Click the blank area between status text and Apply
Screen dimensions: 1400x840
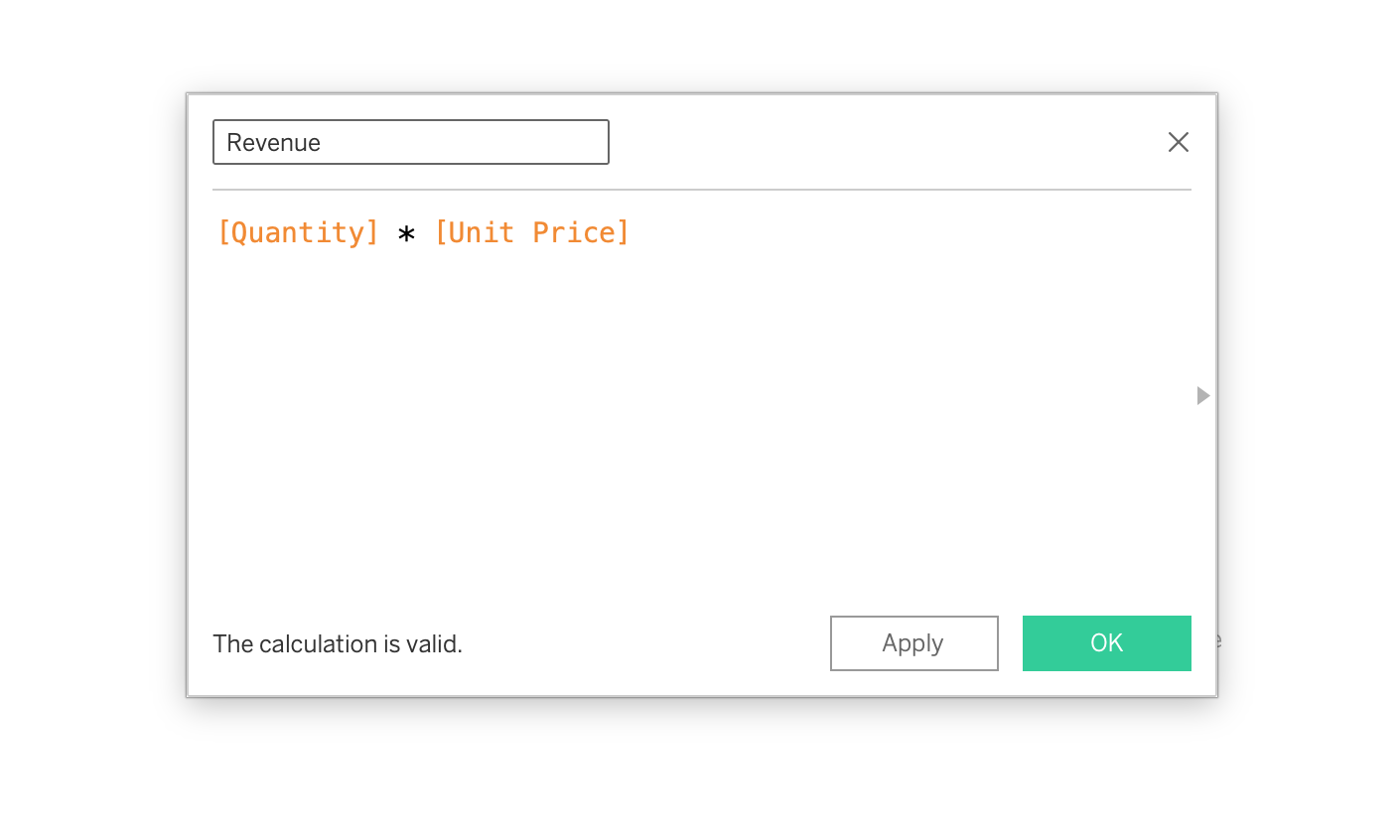pos(645,644)
